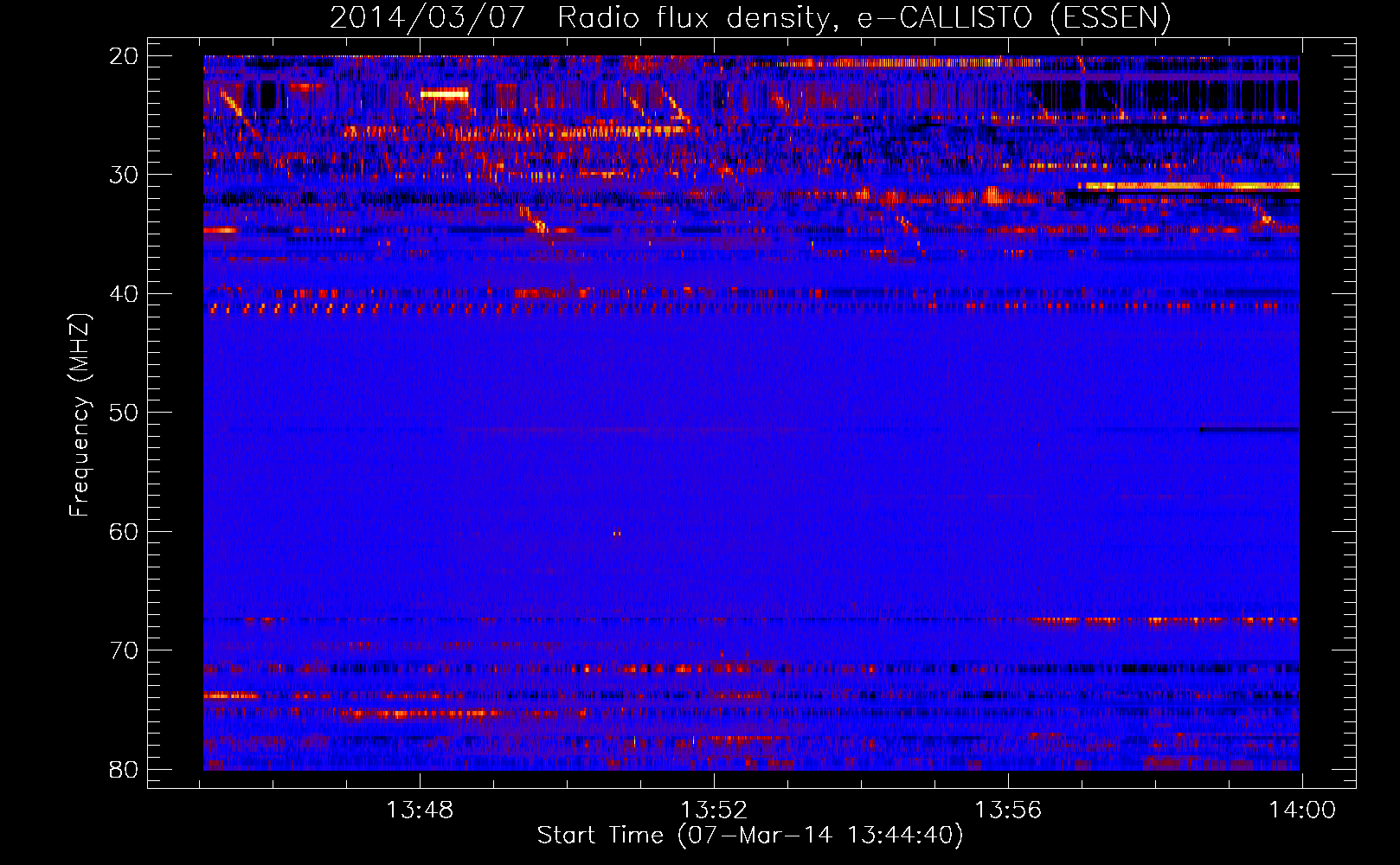Select the 14:00 time tick label
The image size is (1400, 865).
click(x=1302, y=811)
